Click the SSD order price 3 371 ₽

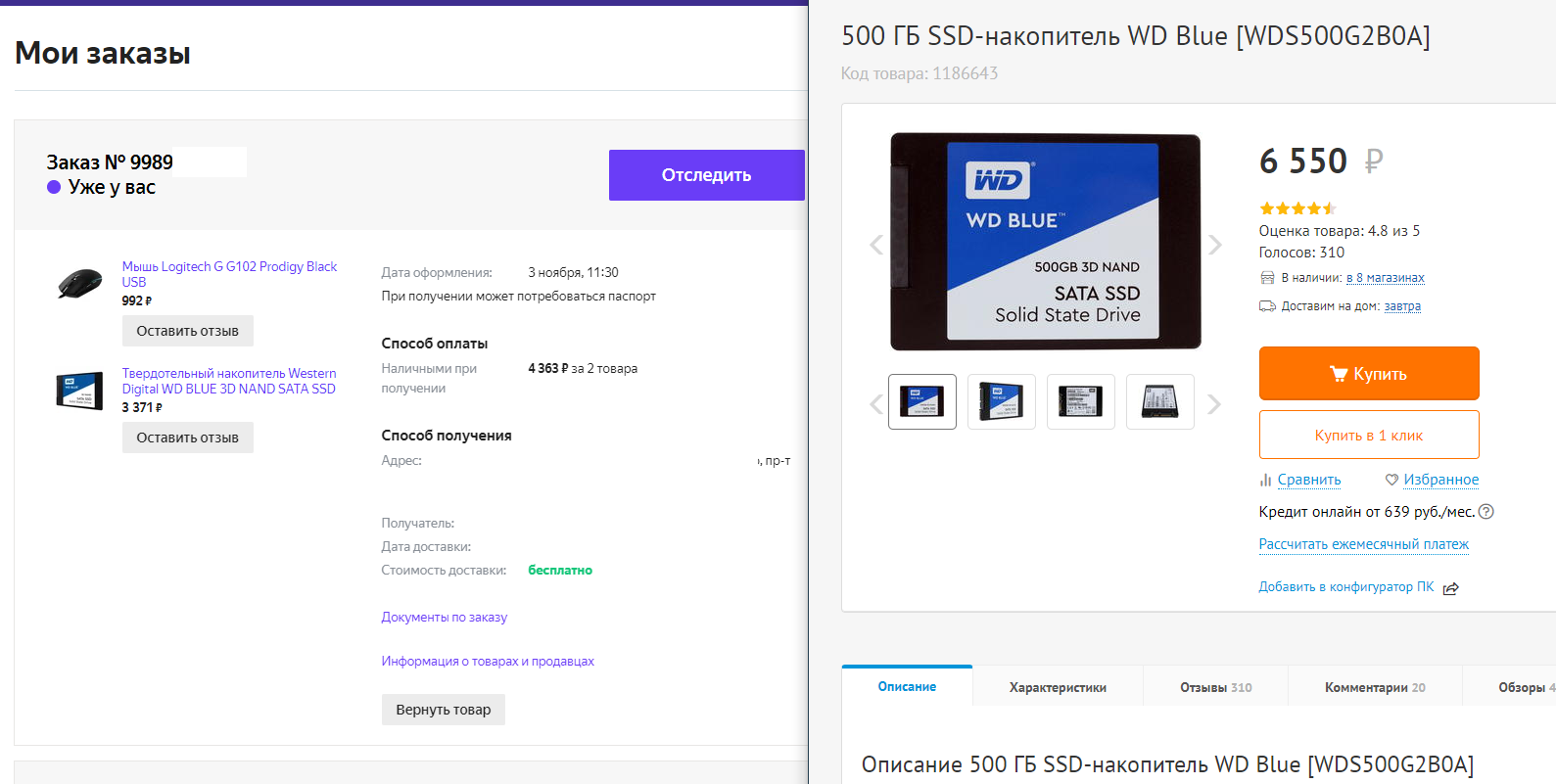coord(142,408)
